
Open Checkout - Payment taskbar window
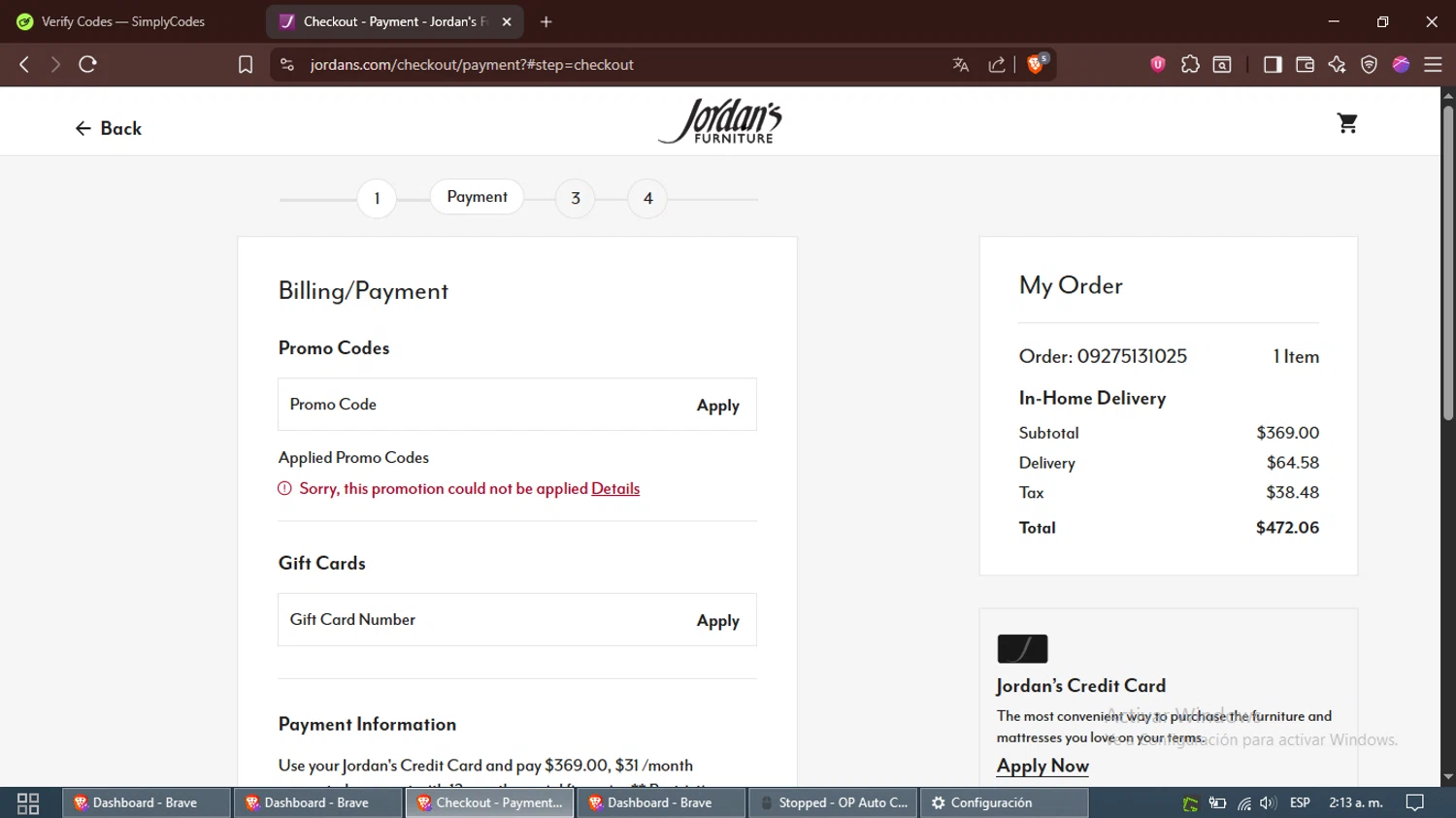tap(490, 802)
